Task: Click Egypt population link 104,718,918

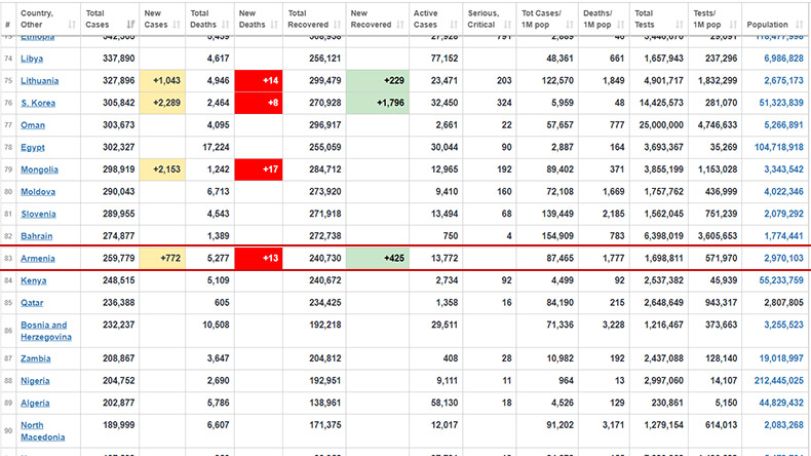Action: 779,147
